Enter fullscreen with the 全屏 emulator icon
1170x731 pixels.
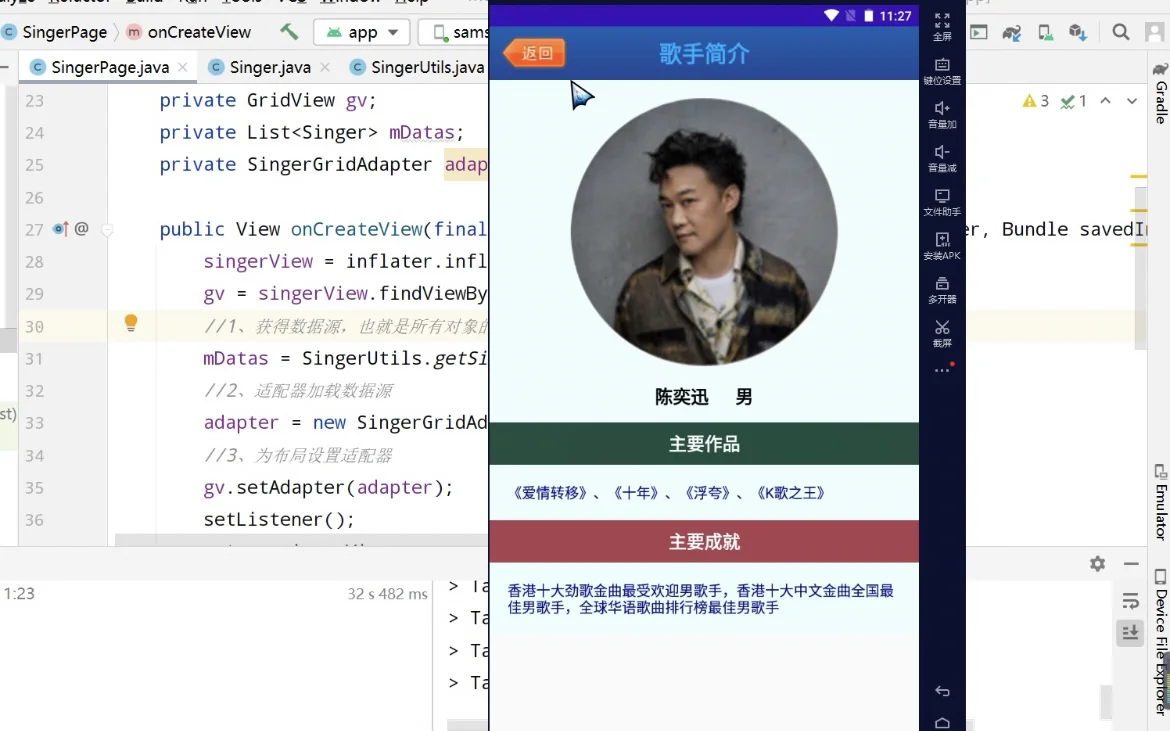click(x=941, y=24)
